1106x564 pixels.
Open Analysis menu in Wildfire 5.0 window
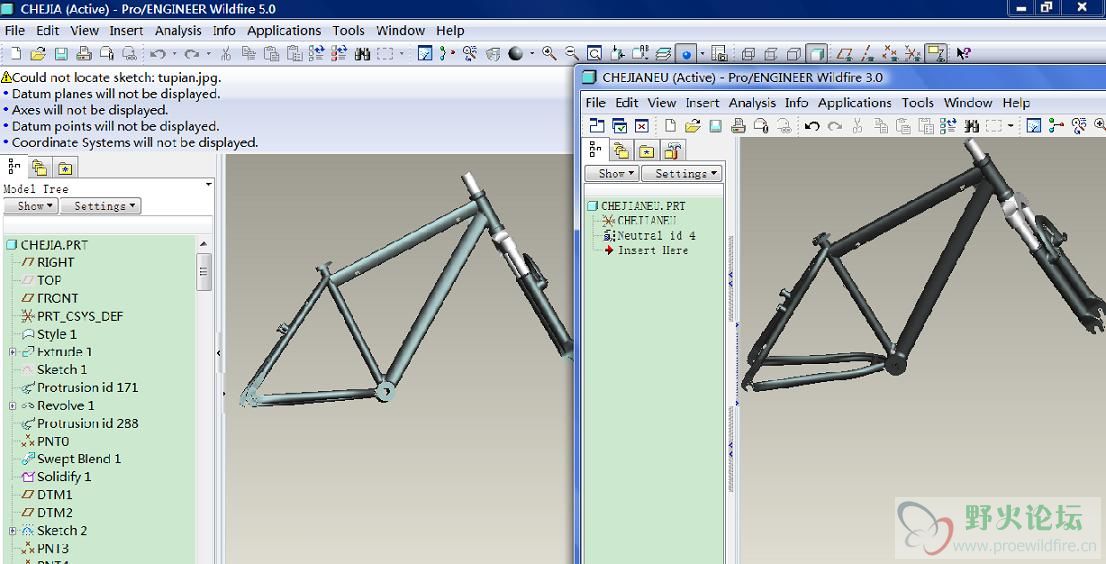tap(178, 31)
